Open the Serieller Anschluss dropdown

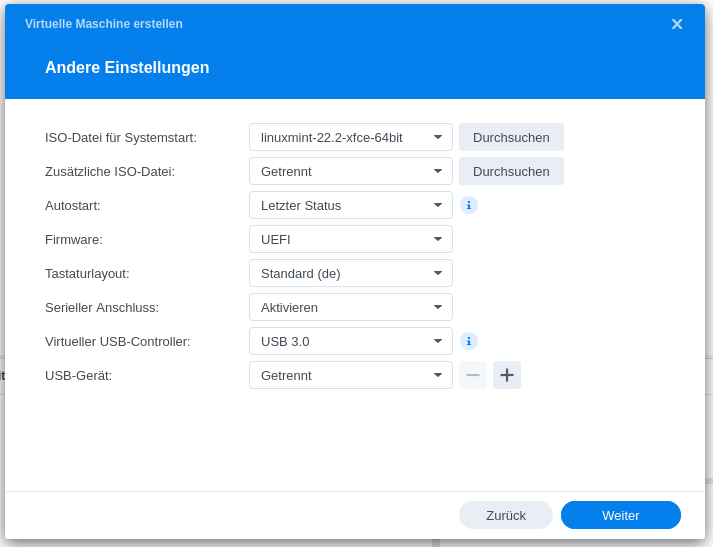point(351,307)
